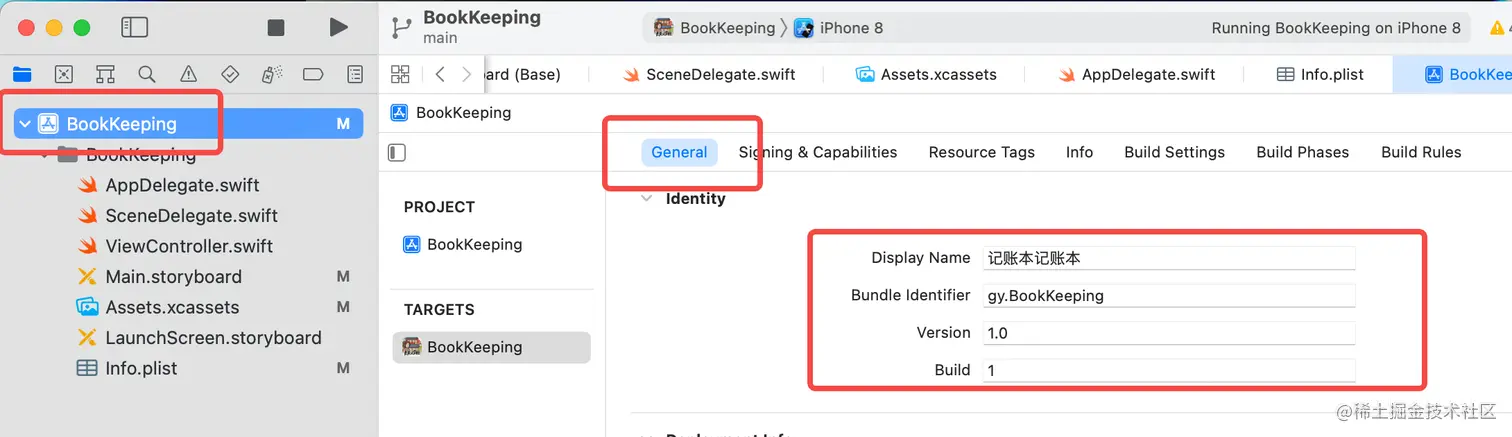This screenshot has width=1512, height=437.
Task: Open the related items grid menu
Action: (400, 74)
